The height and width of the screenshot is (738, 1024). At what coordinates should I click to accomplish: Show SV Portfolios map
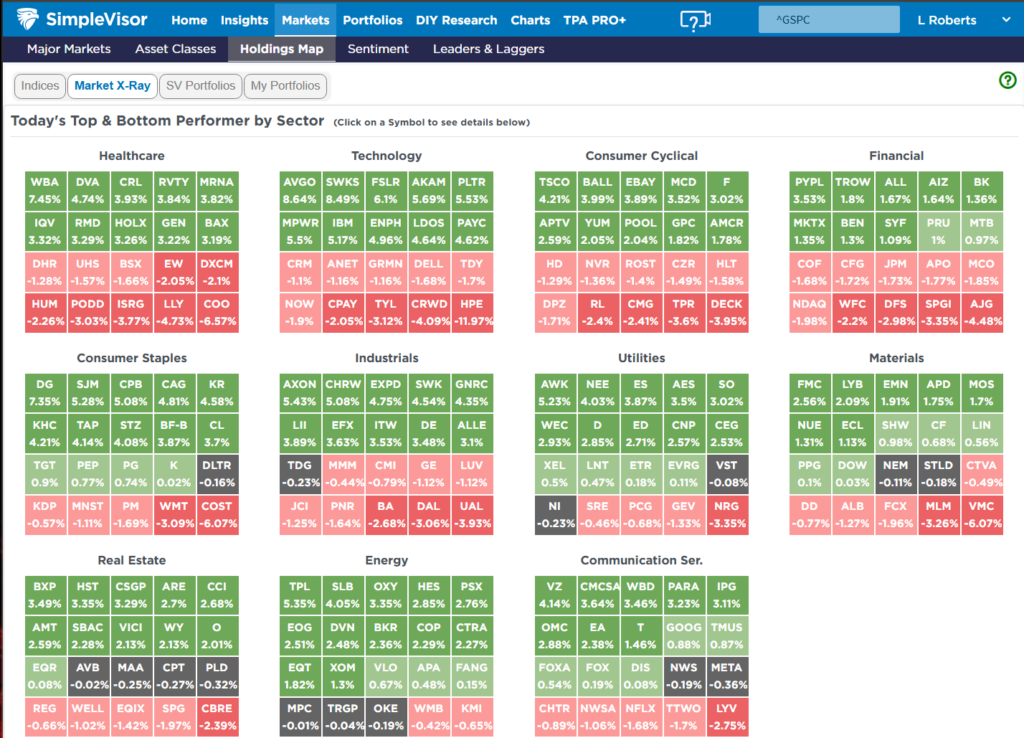[200, 86]
